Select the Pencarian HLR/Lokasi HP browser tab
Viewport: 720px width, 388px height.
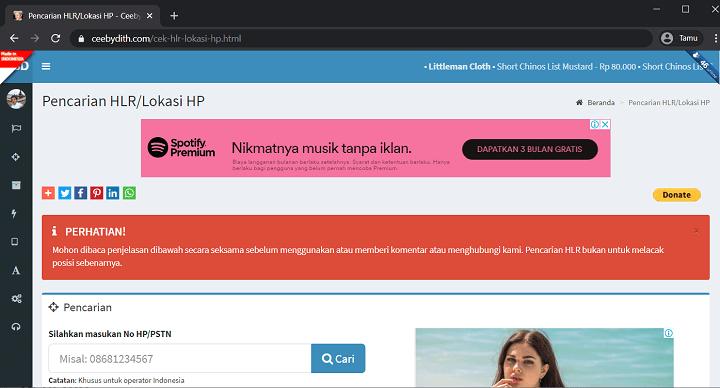pos(83,16)
